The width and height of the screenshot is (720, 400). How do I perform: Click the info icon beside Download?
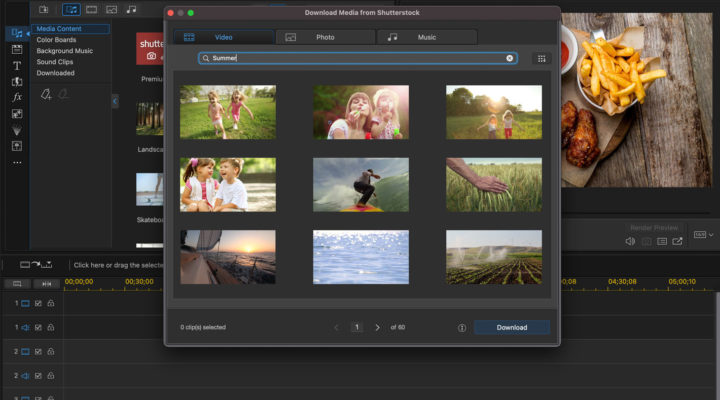pyautogui.click(x=462, y=327)
